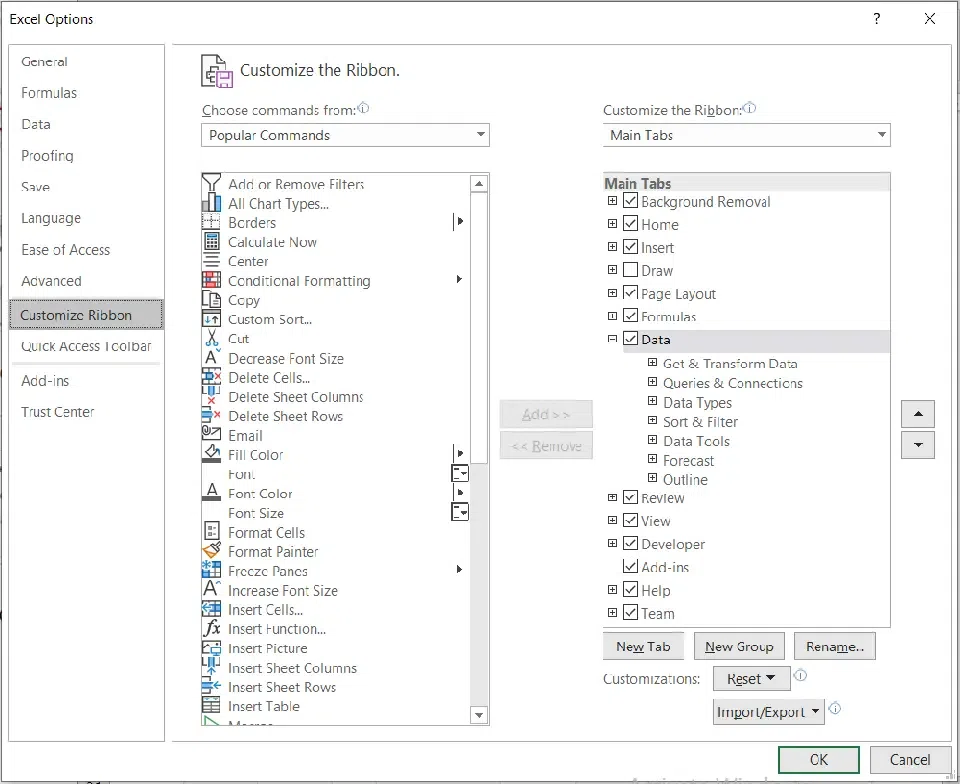
Task: Click the Insert Function fx icon
Action: 212,628
